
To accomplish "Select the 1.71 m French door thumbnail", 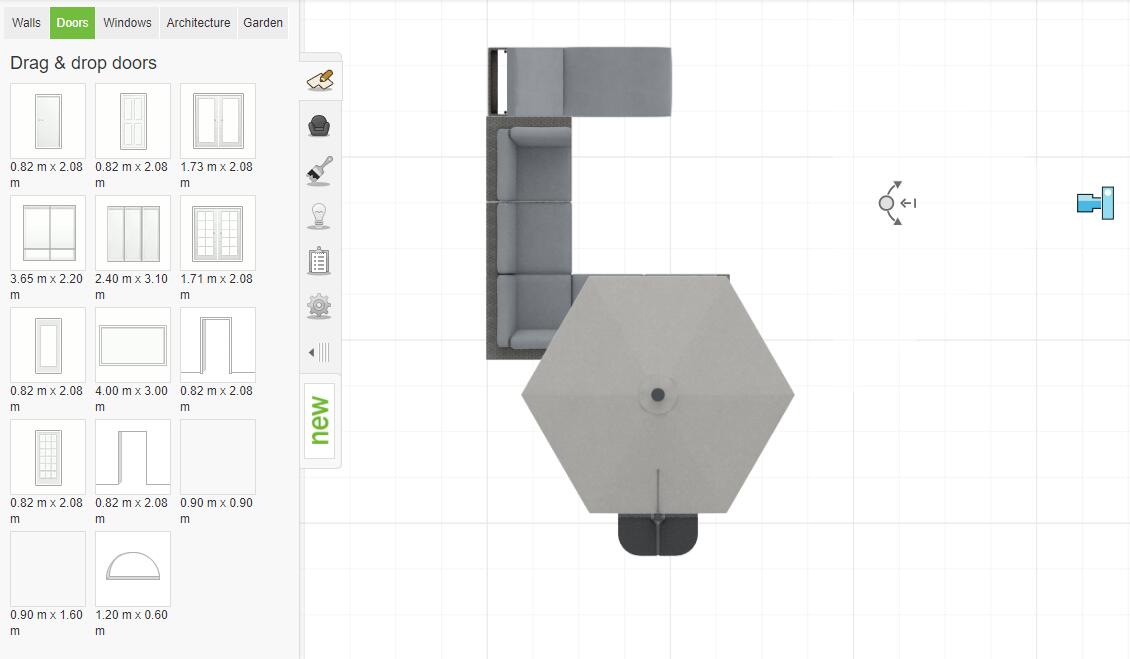I will 218,233.
